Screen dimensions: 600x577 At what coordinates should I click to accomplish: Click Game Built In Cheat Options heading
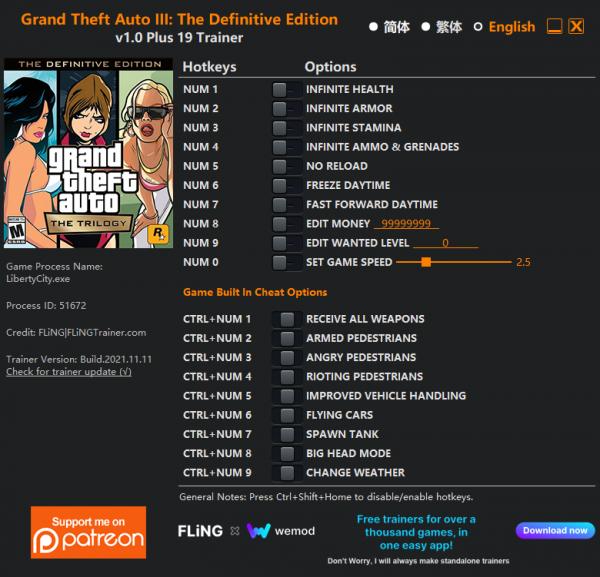(255, 292)
